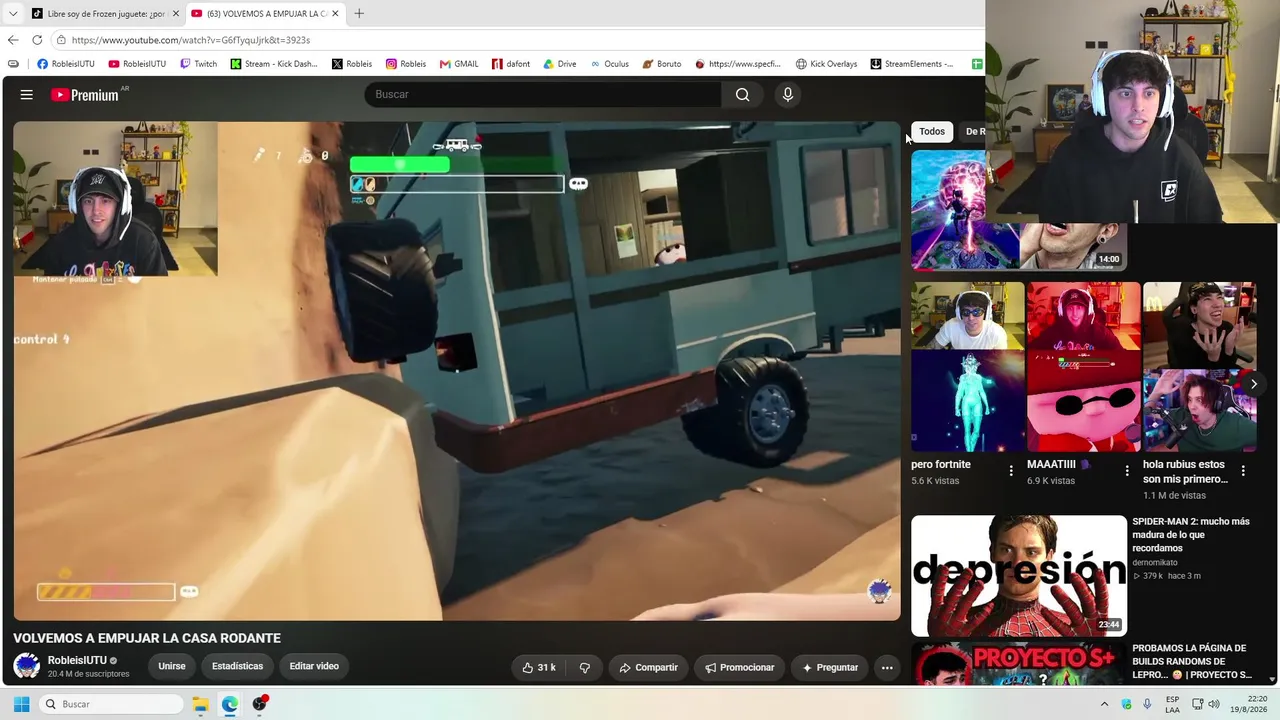Image resolution: width=1280 pixels, height=720 pixels.
Task: Start voice search with the microphone icon
Action: pyautogui.click(x=788, y=95)
